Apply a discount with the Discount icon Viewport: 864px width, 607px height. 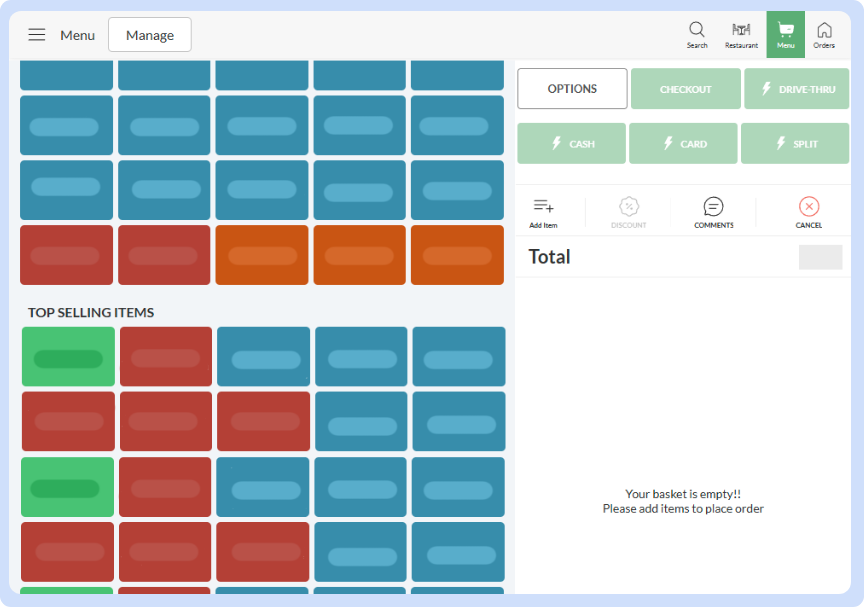(628, 207)
